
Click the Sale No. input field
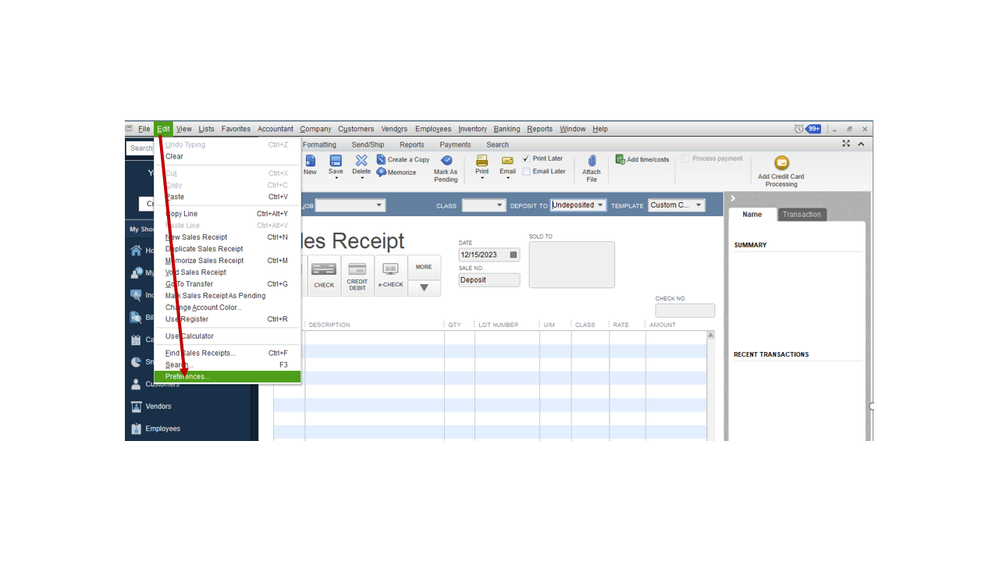tap(489, 280)
